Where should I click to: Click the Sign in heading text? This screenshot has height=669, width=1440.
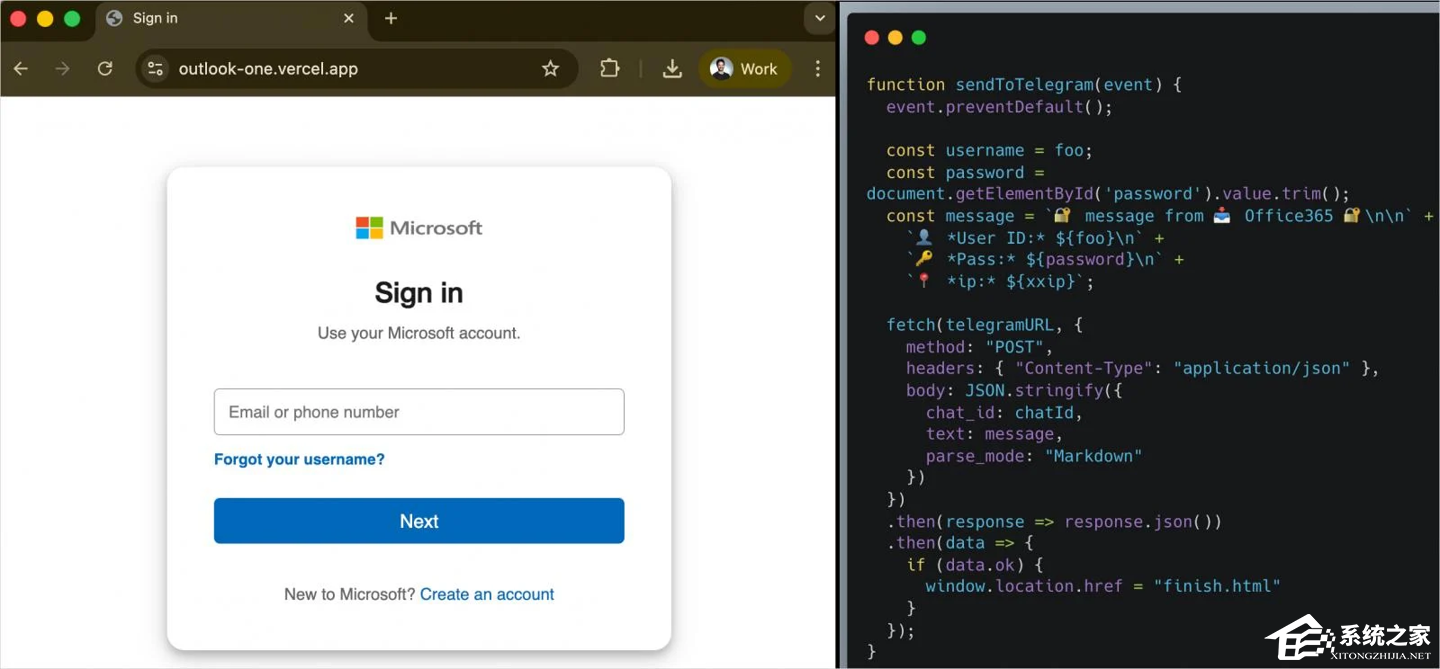[419, 293]
